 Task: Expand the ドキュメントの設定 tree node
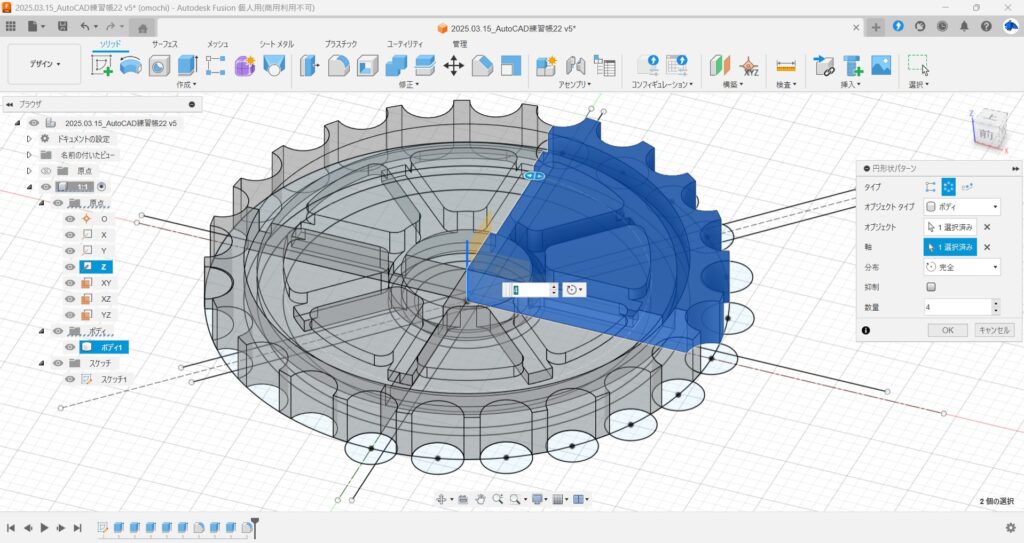(x=29, y=139)
